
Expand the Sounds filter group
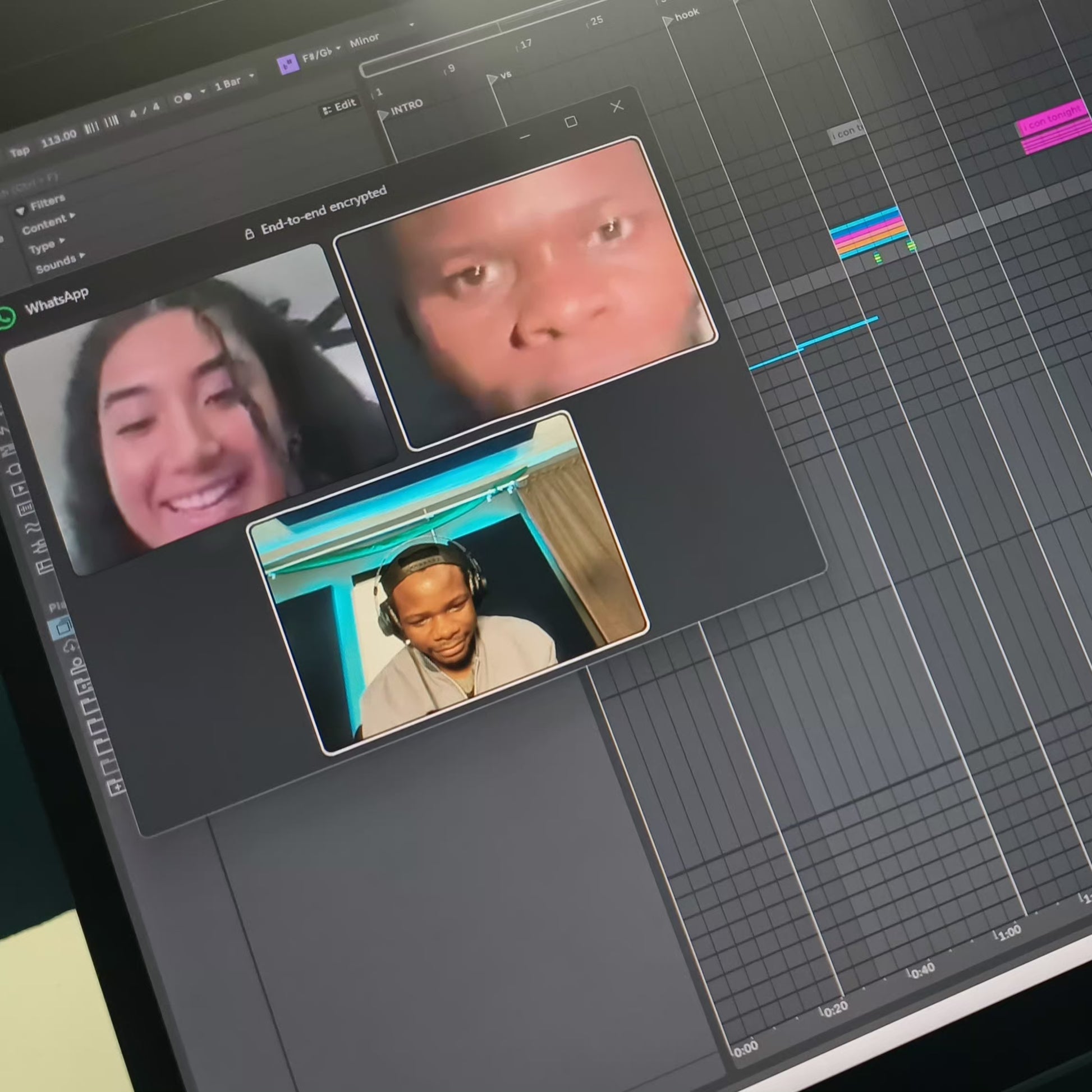pos(59,262)
